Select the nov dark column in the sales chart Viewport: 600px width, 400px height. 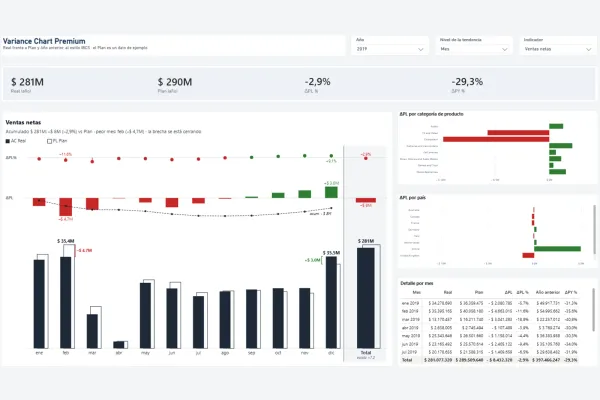click(305, 318)
